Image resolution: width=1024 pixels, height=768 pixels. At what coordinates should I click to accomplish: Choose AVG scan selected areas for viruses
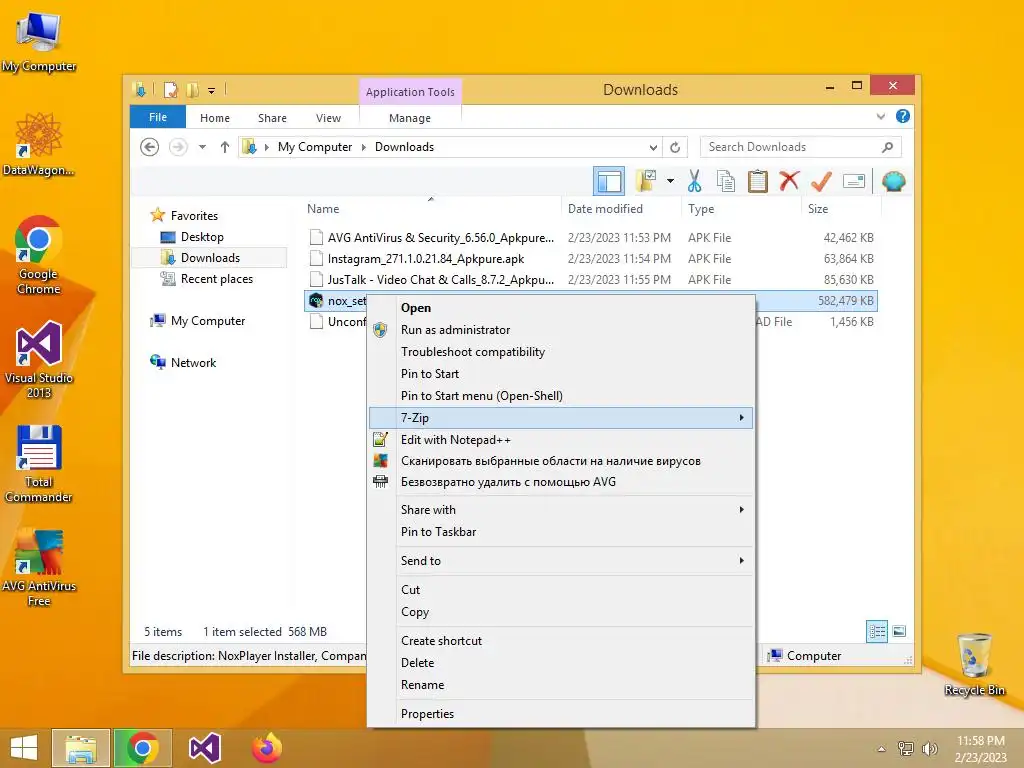pyautogui.click(x=561, y=461)
